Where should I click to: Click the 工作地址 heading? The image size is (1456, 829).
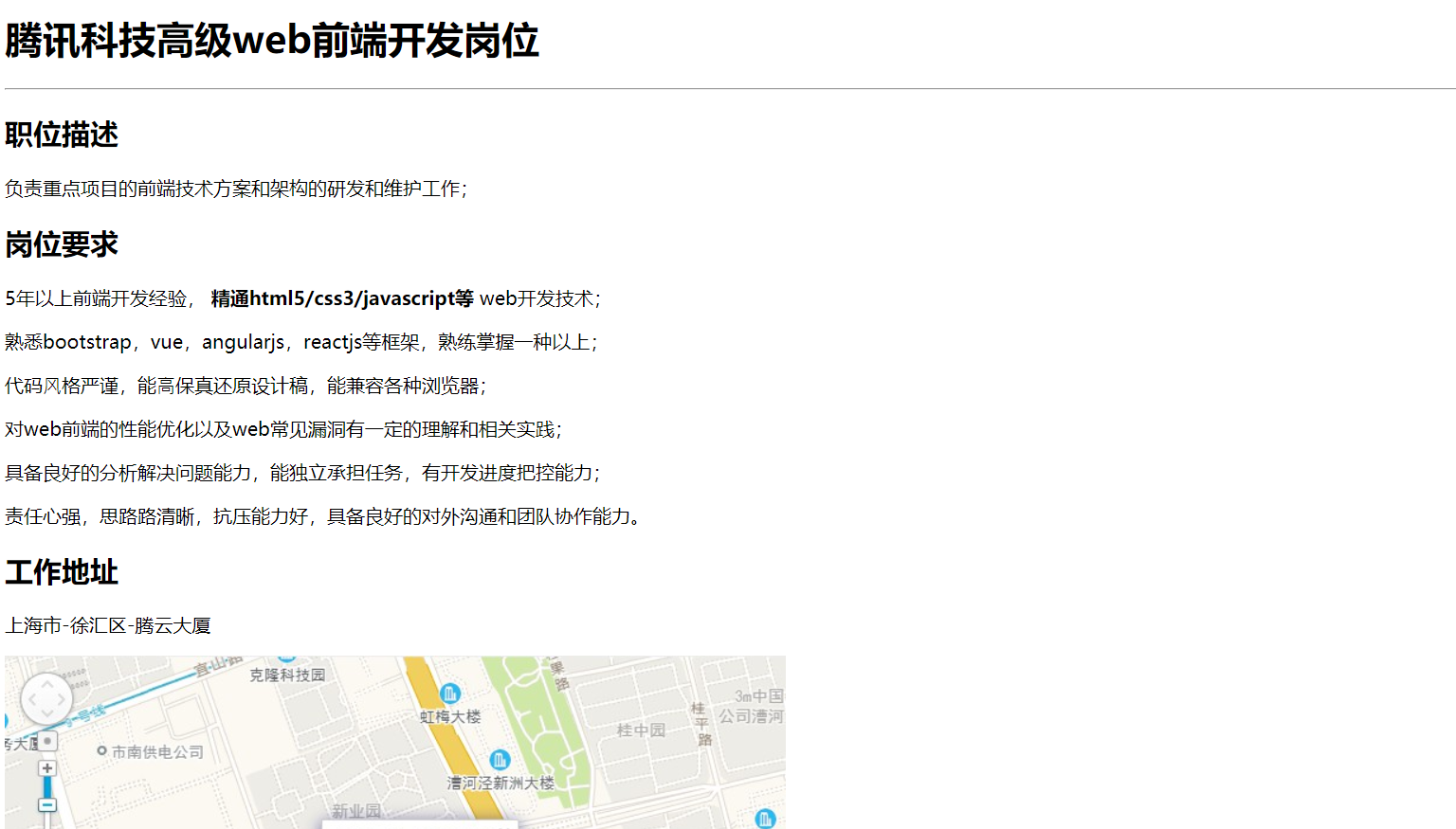[x=62, y=572]
